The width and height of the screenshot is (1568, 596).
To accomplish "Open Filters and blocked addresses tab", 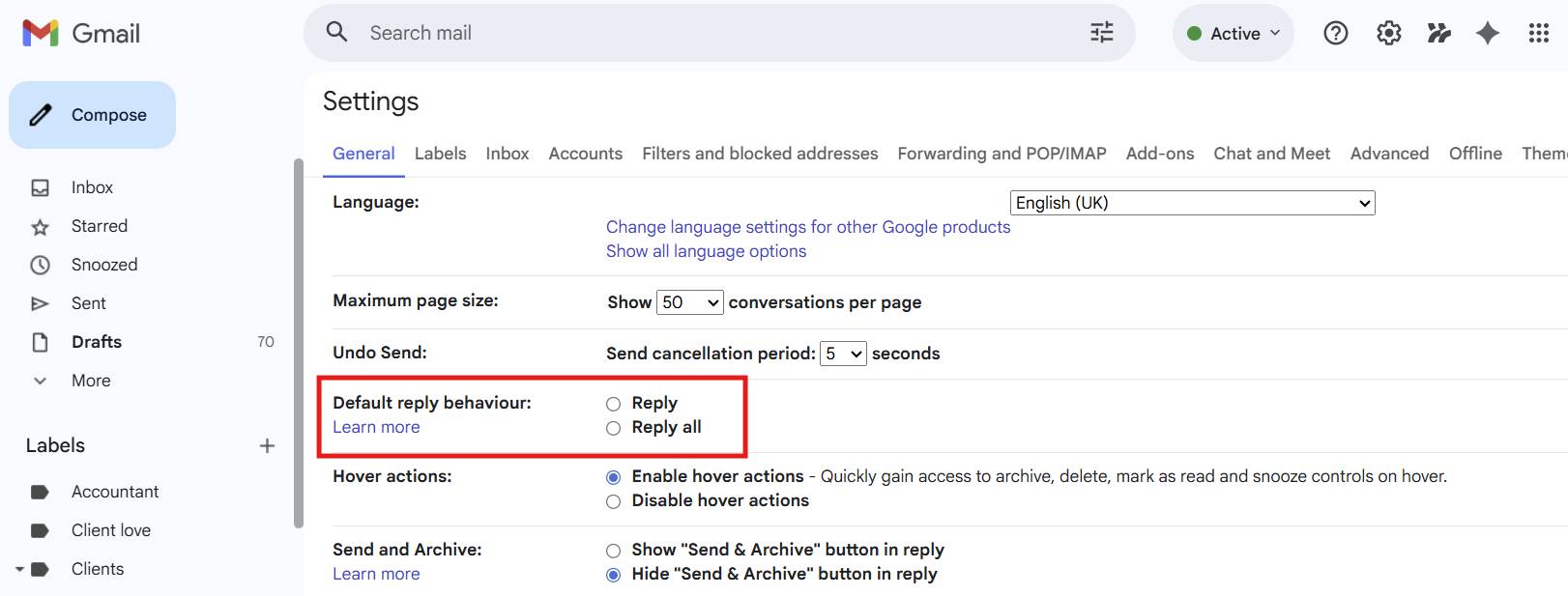I will [x=760, y=154].
